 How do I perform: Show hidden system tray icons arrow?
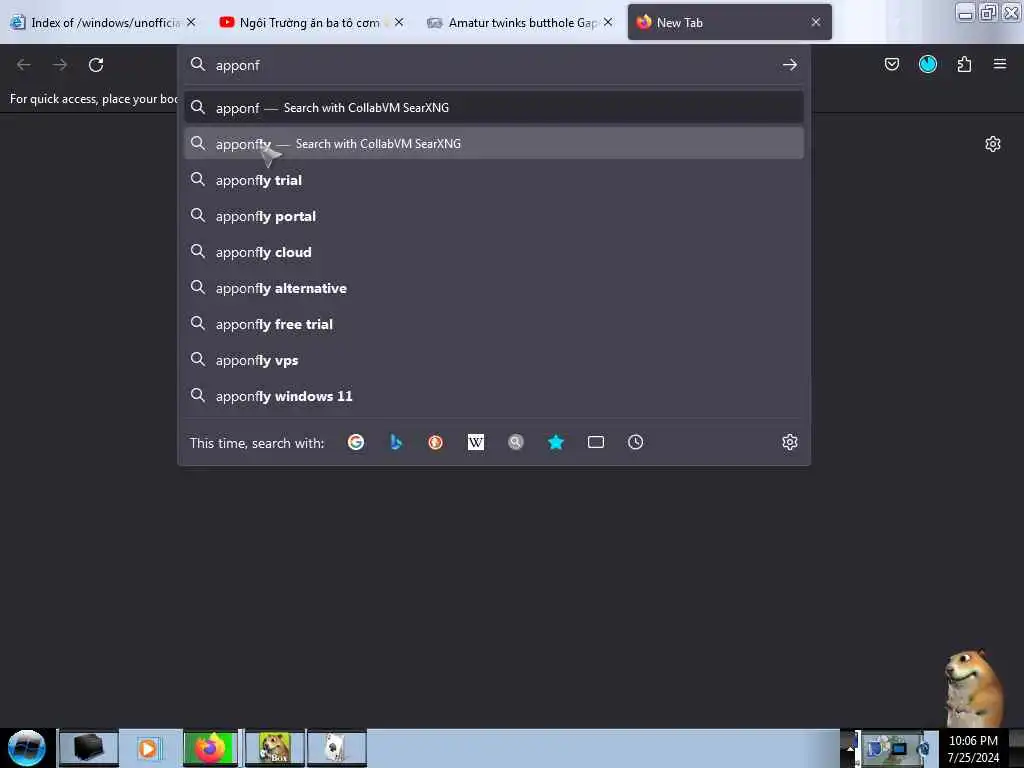[850, 748]
